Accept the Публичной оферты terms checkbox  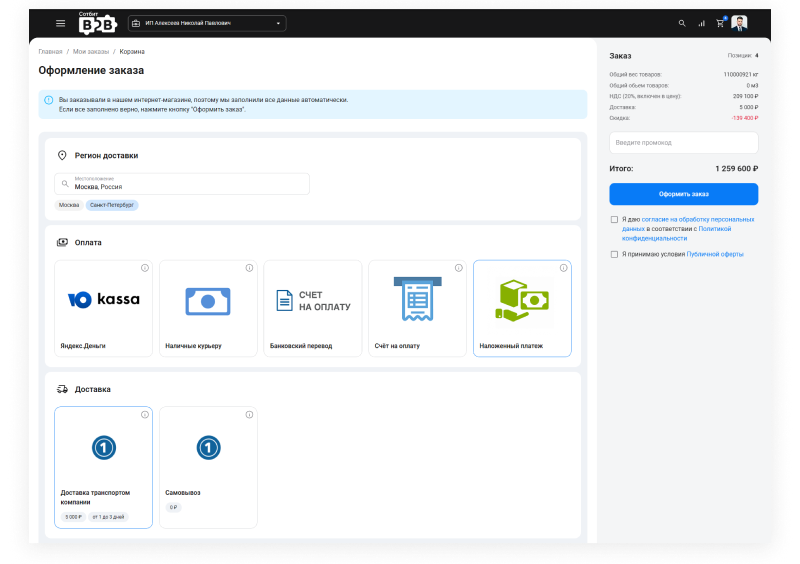[x=614, y=254]
